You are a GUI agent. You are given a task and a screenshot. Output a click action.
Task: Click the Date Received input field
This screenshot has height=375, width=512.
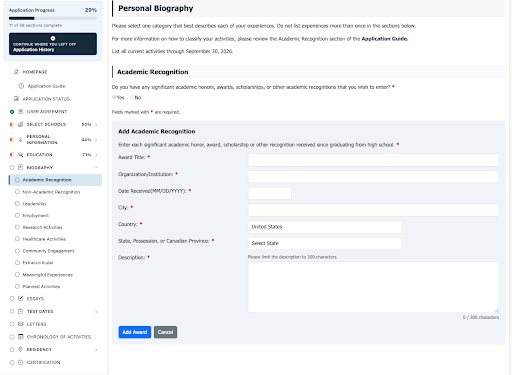click(270, 193)
